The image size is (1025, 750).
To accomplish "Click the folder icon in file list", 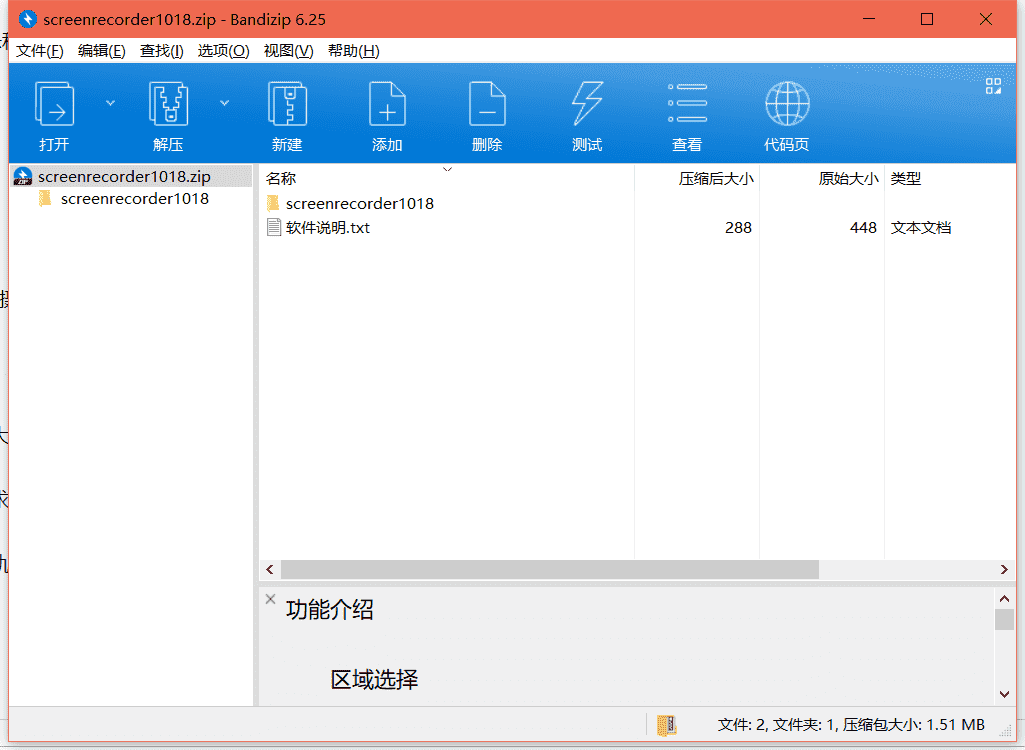I will pos(273,203).
